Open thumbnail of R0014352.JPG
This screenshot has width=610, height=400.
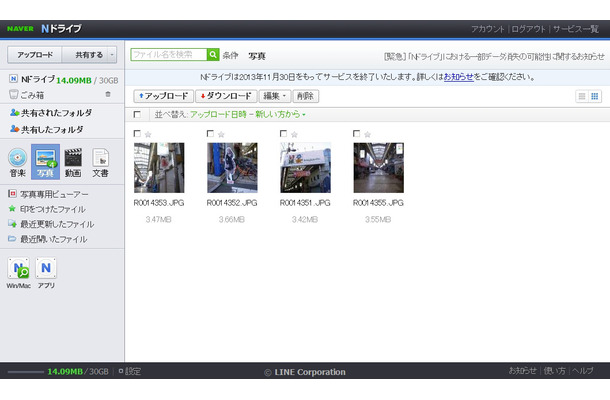[232, 168]
